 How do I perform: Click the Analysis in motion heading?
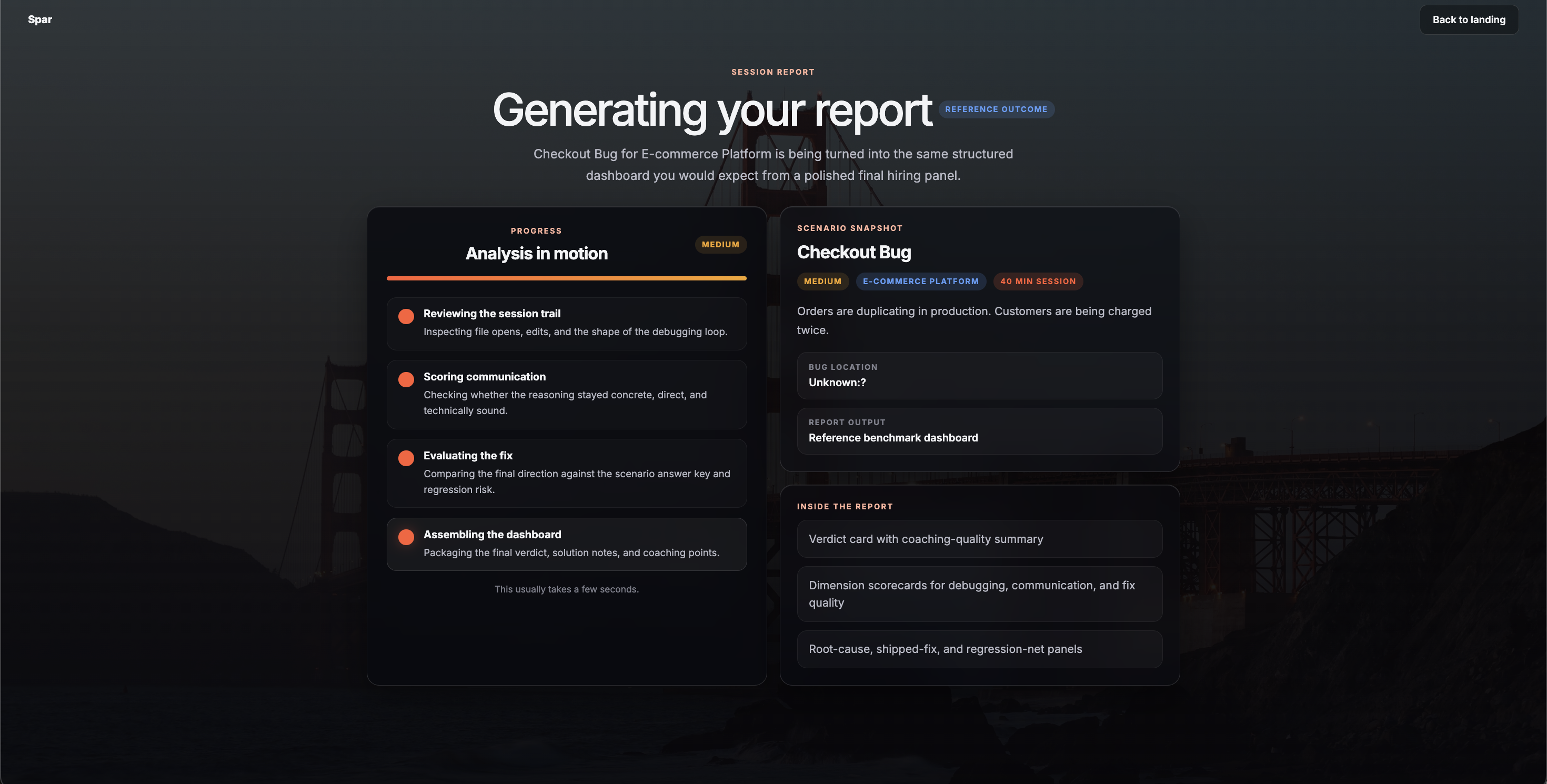[536, 253]
